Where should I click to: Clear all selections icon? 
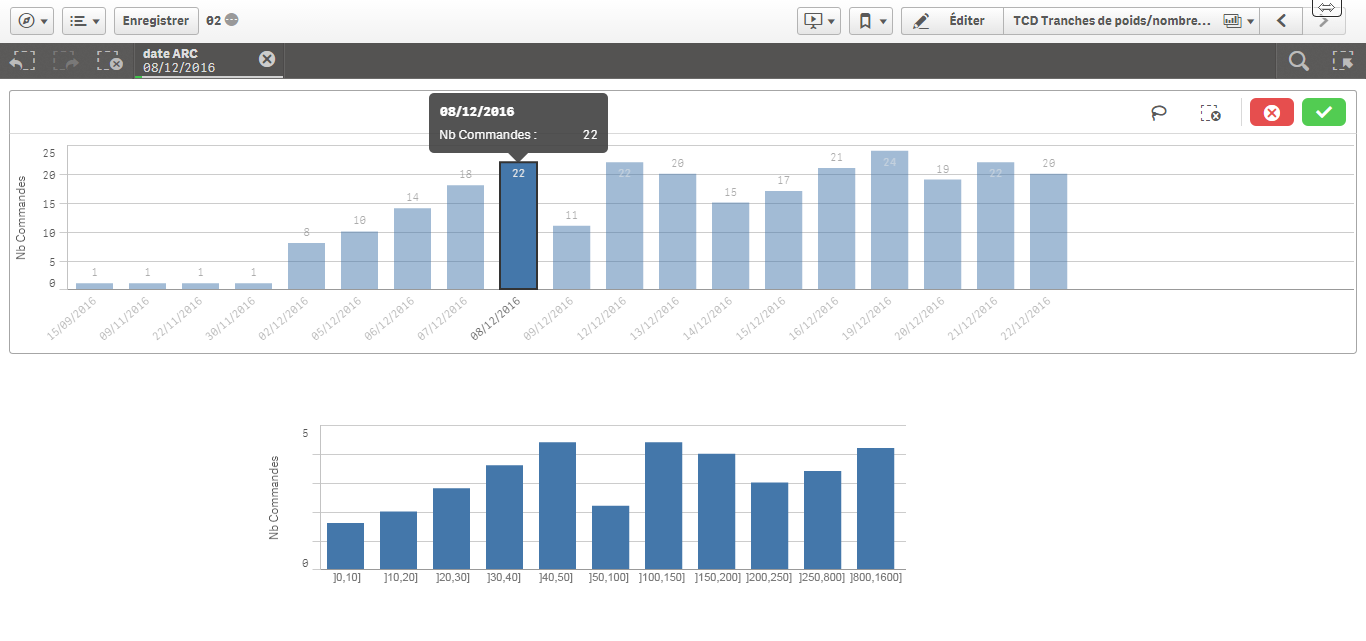tap(110, 61)
